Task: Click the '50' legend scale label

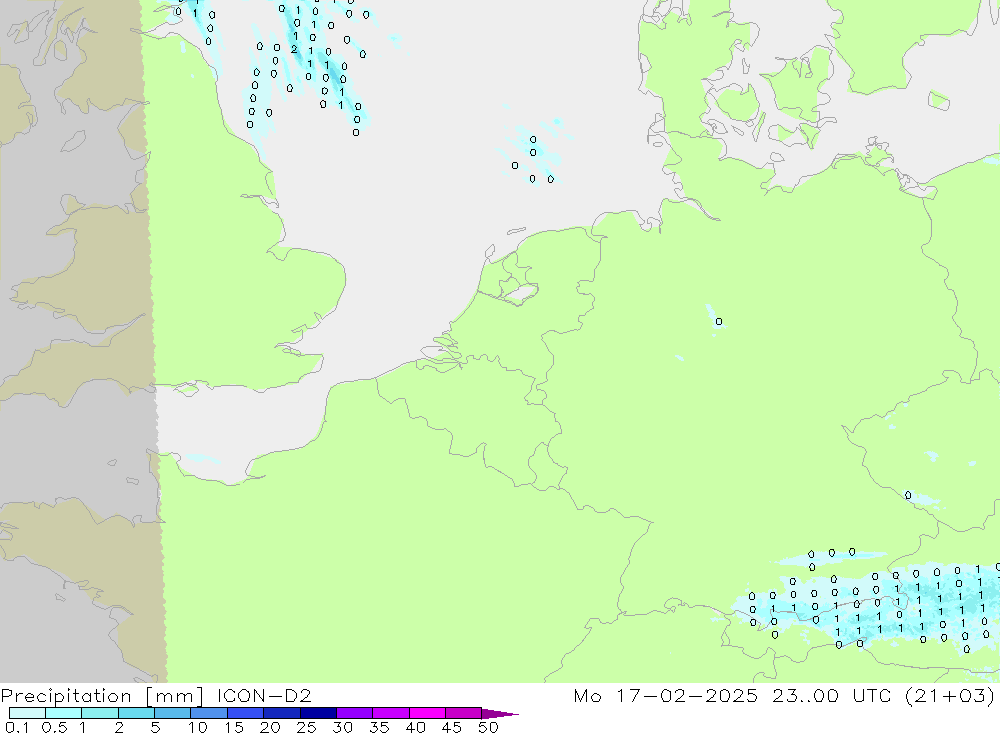Action: click(488, 727)
